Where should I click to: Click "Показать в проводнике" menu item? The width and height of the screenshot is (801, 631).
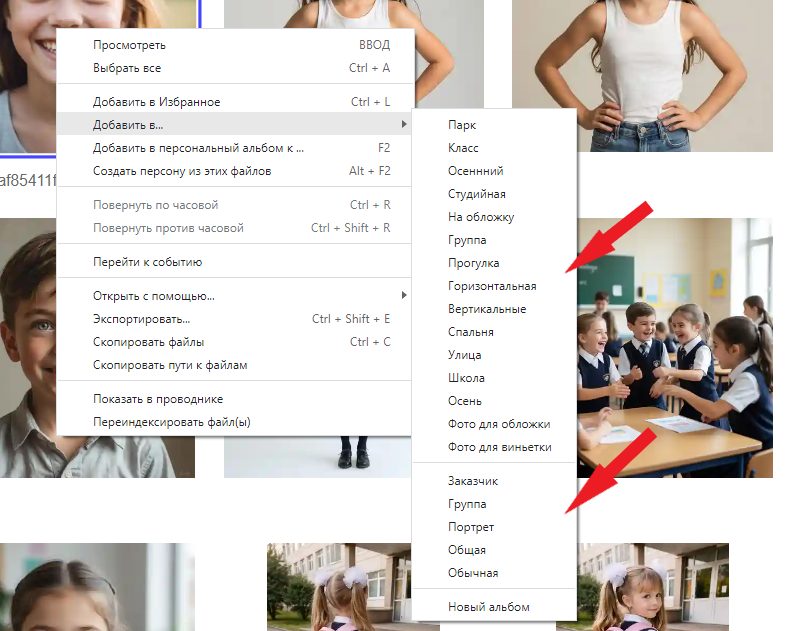(158, 399)
